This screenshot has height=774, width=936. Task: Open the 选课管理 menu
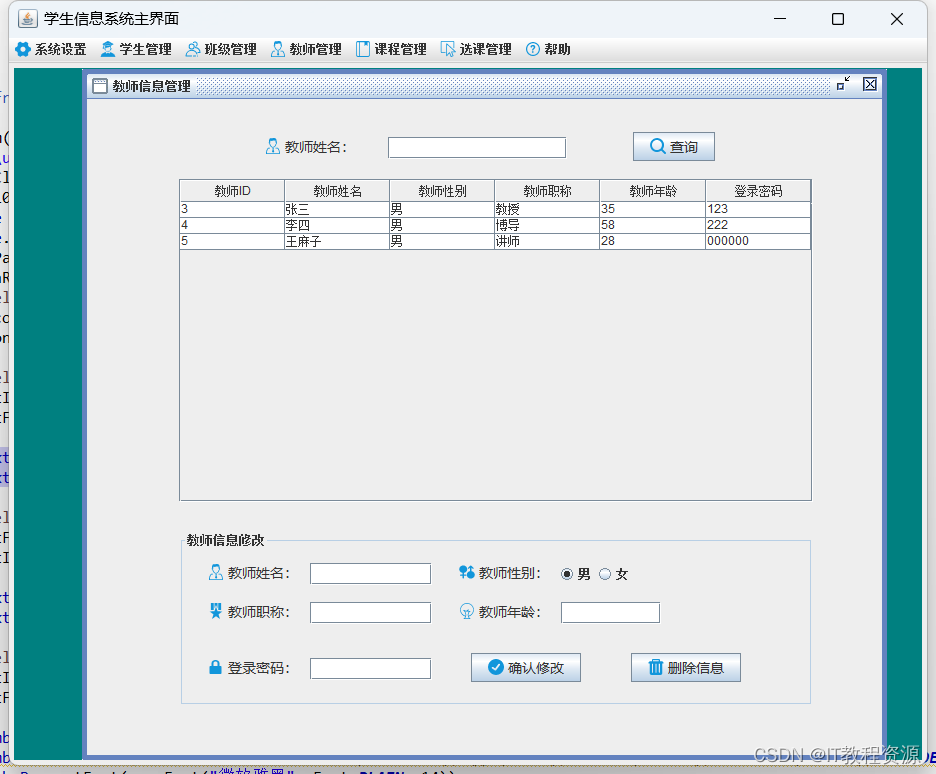click(476, 50)
